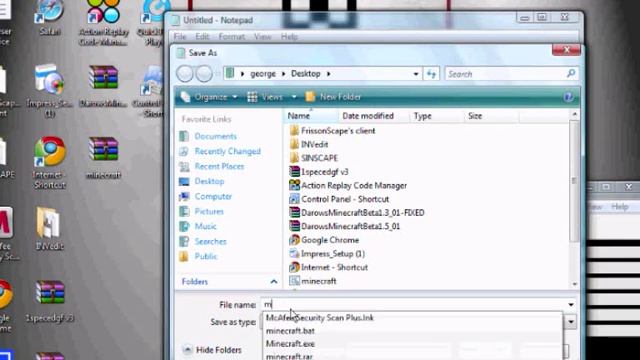Screen dimensions: 640x360
Task: Expand the Folders section chevron
Action: click(273, 282)
